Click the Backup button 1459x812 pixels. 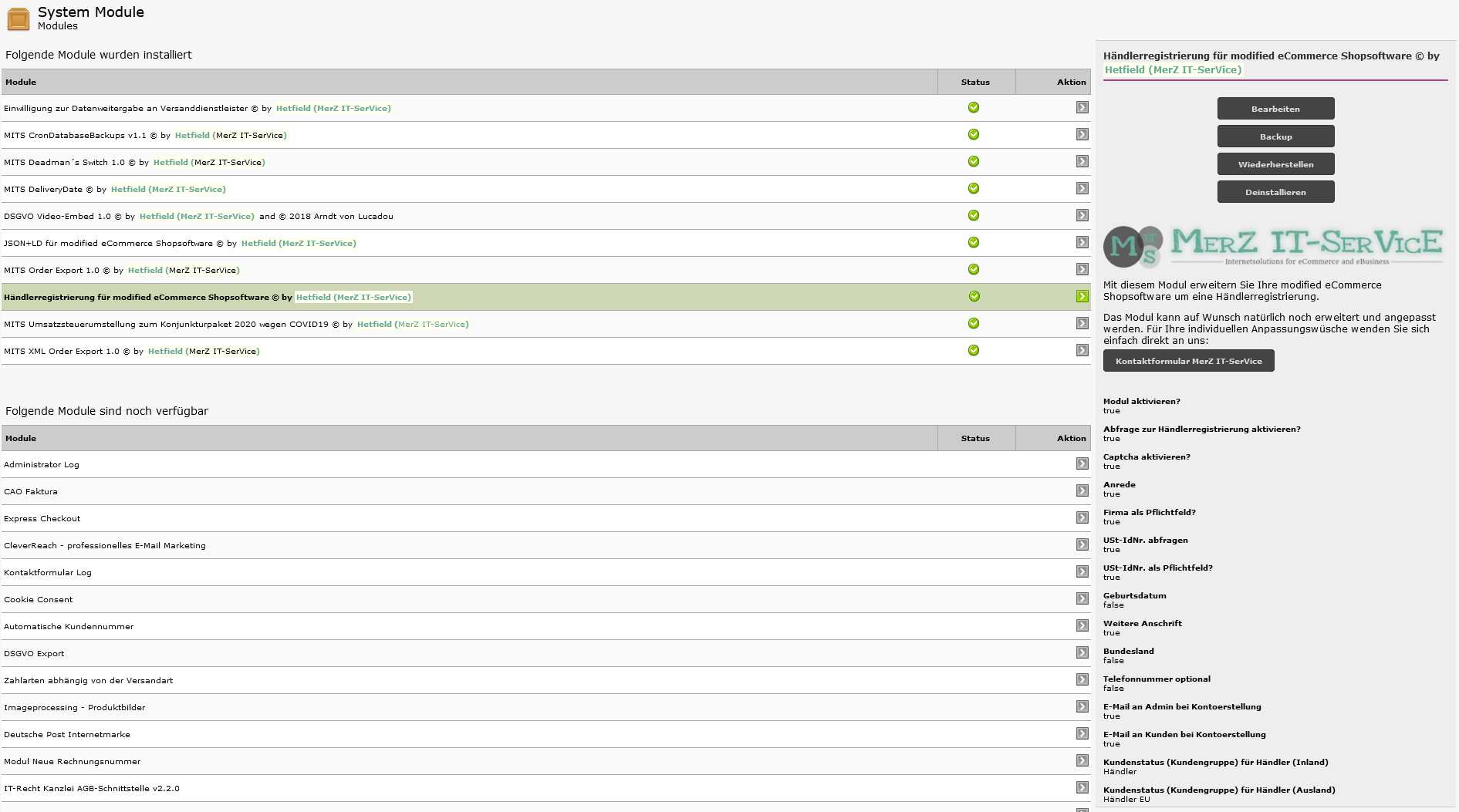pos(1275,136)
